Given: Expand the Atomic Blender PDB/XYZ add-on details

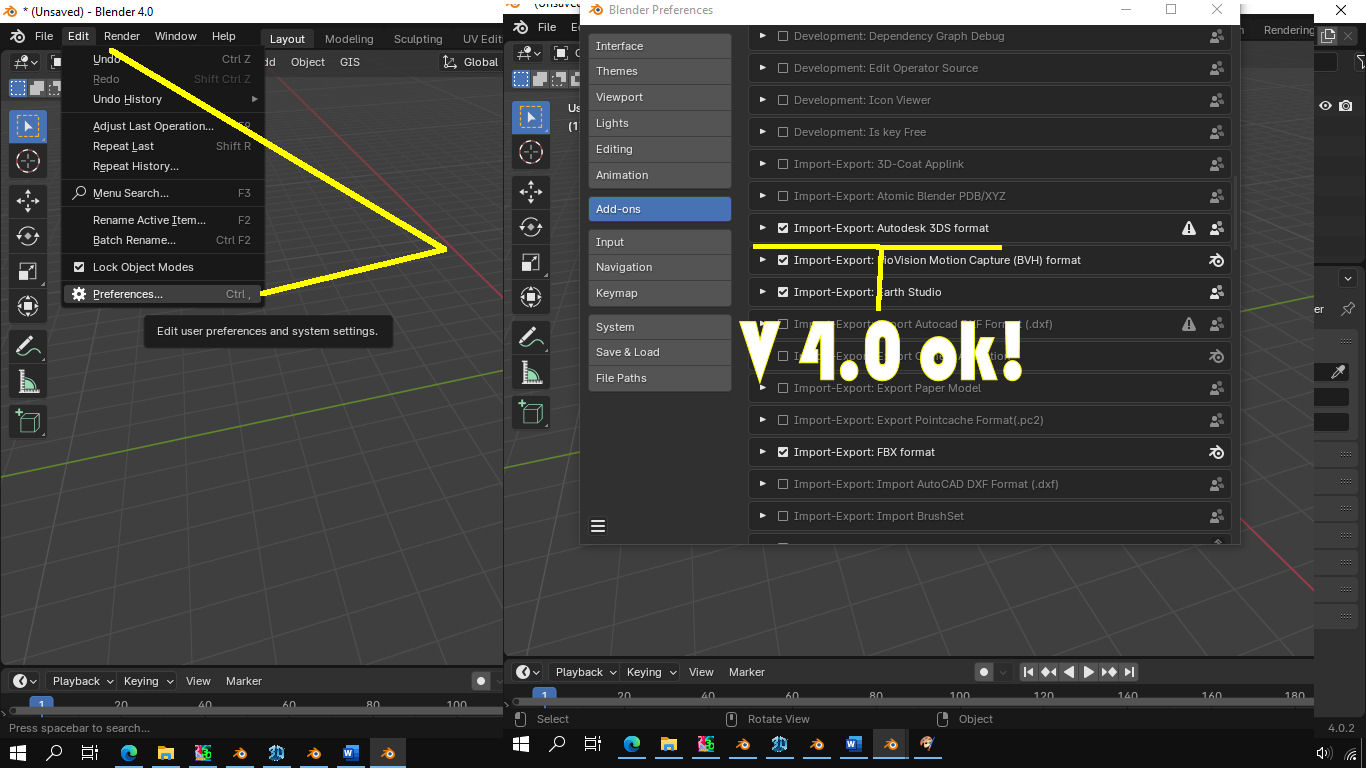Looking at the screenshot, I should coord(762,196).
